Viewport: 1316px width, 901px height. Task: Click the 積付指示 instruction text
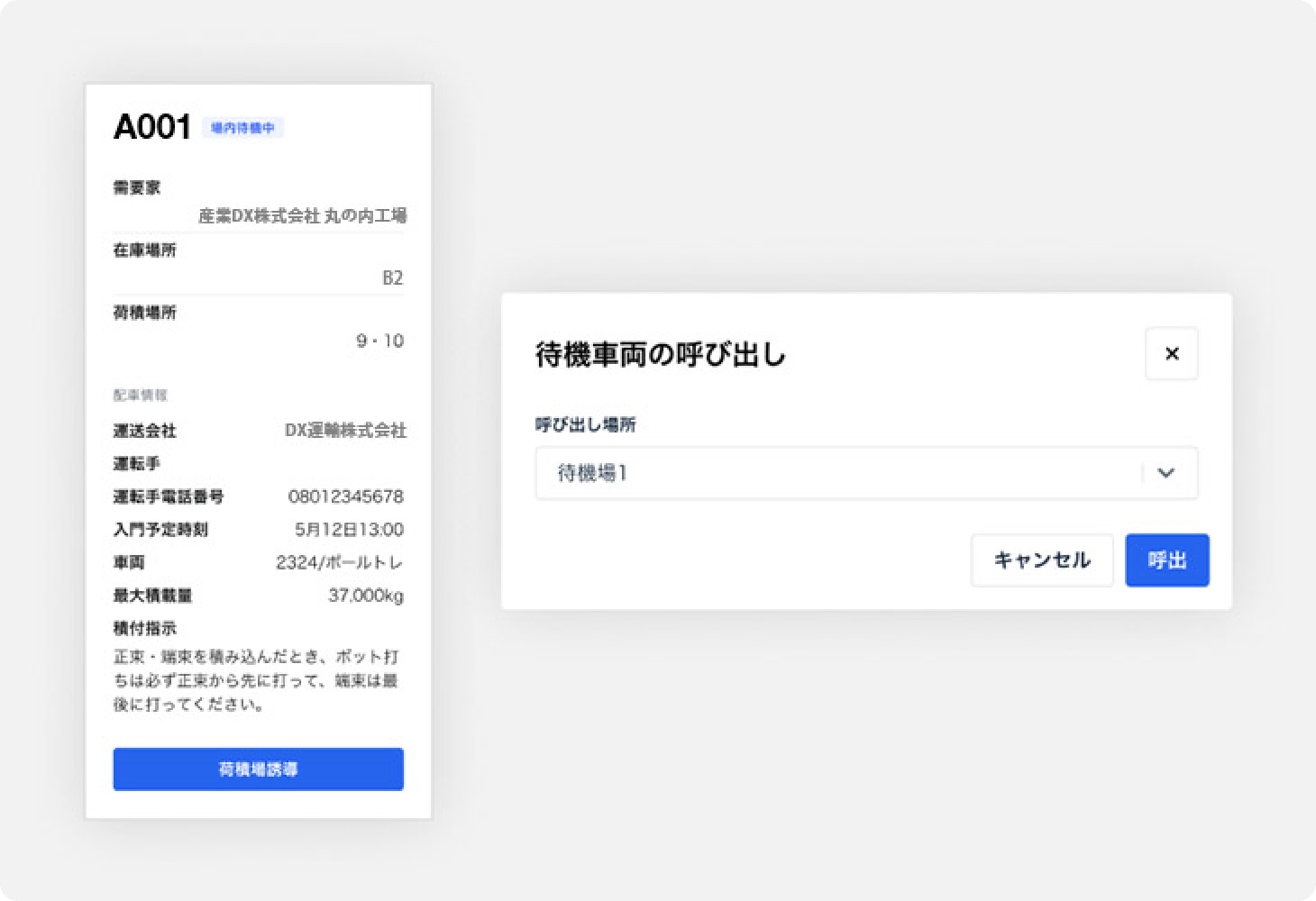(256, 680)
